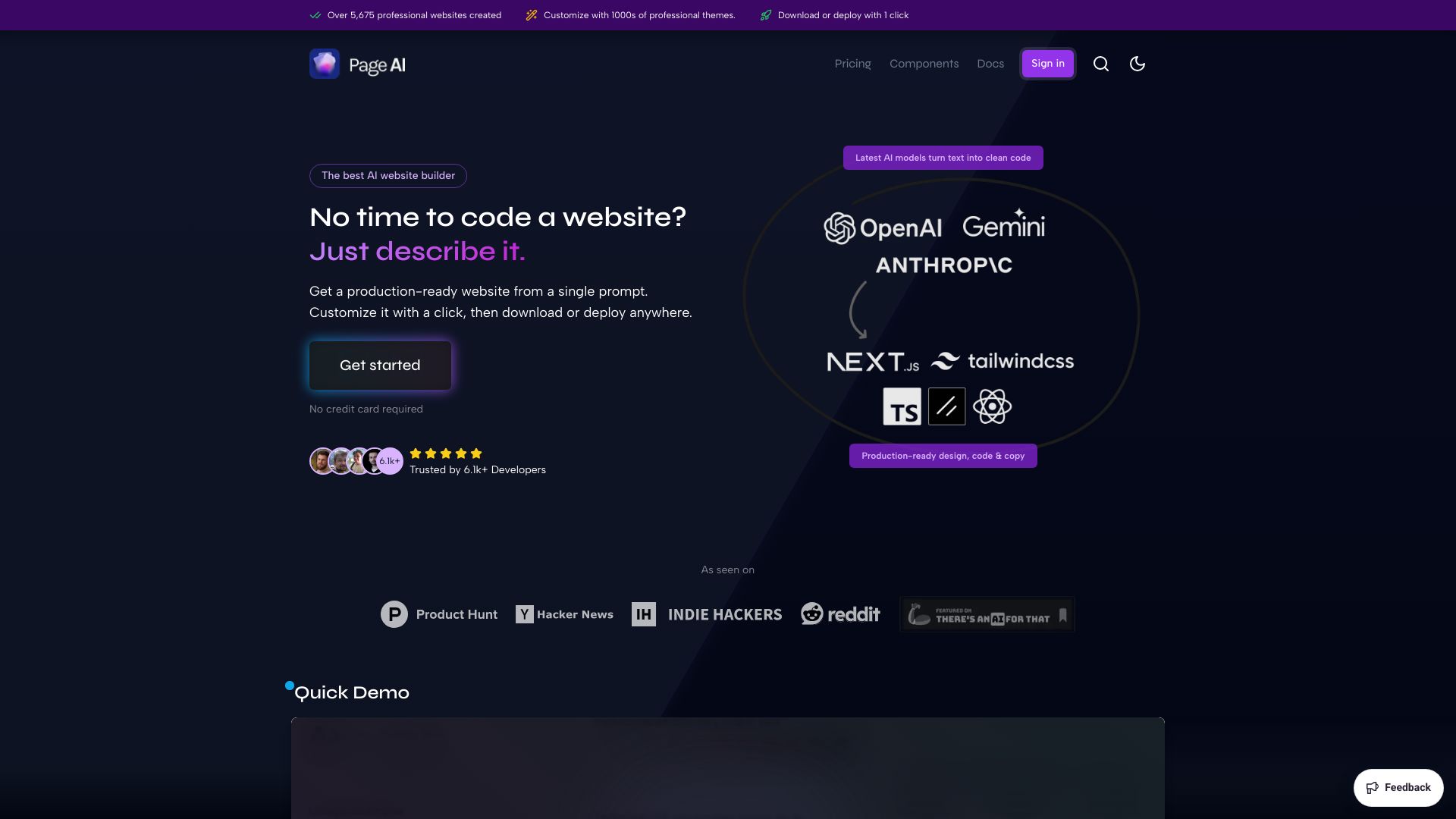Click the Anthropic logo
The height and width of the screenshot is (819, 1456).
944,265
